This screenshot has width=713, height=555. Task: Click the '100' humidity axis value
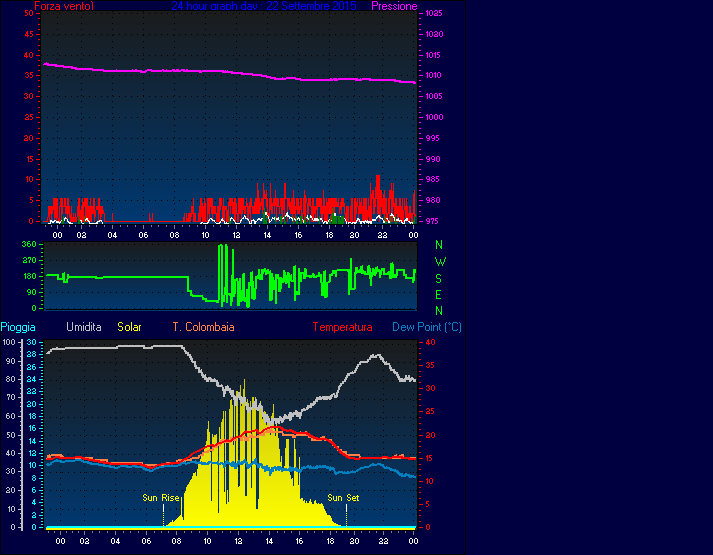pos(9,342)
